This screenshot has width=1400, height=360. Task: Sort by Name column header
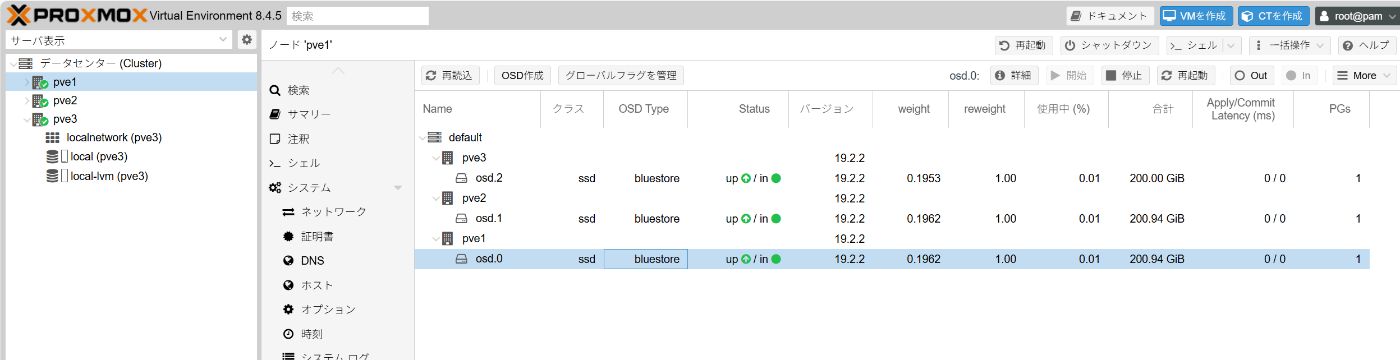click(478, 109)
